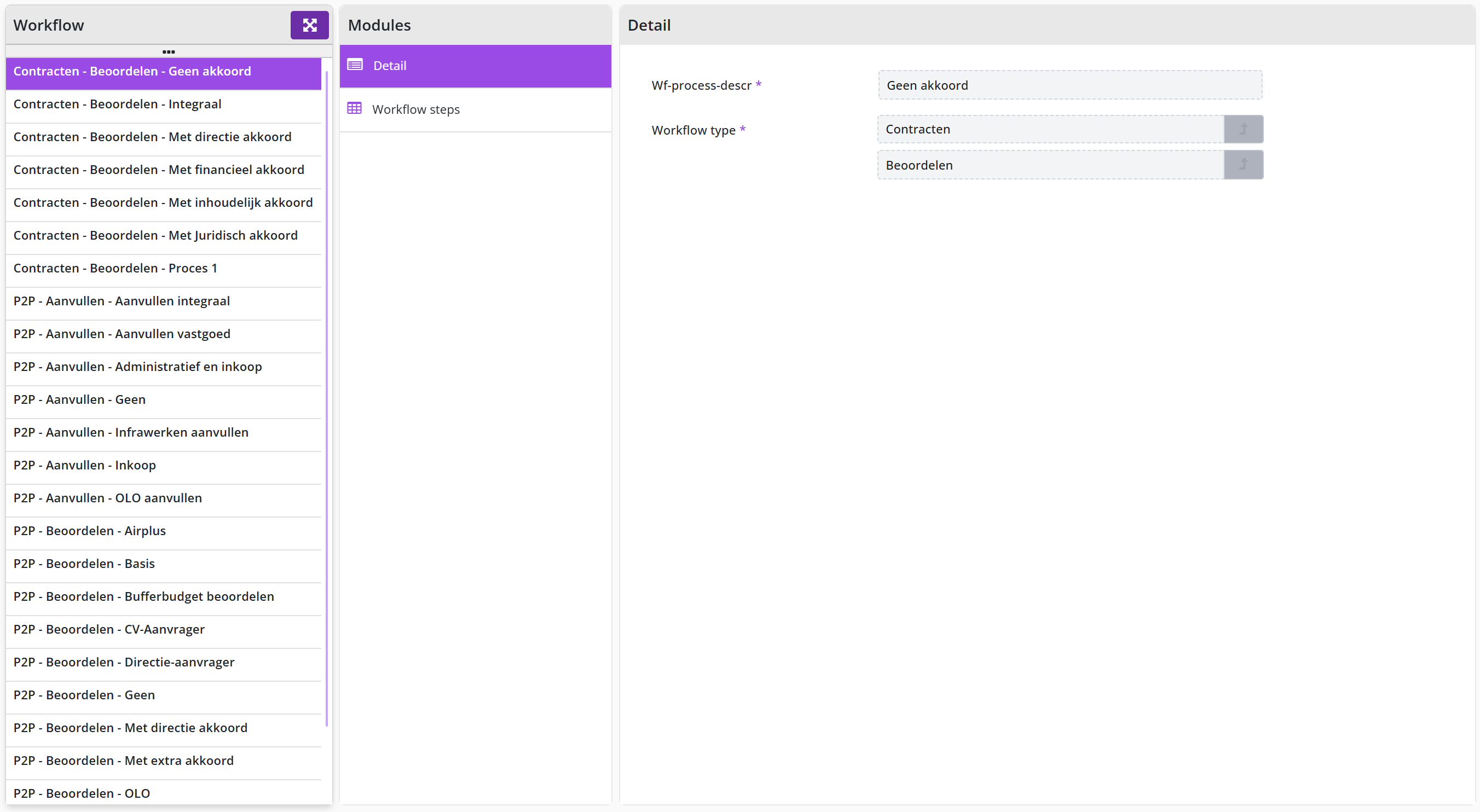The height and width of the screenshot is (812, 1480).
Task: Click the Workflow type Beoordelen field
Action: tap(1051, 165)
